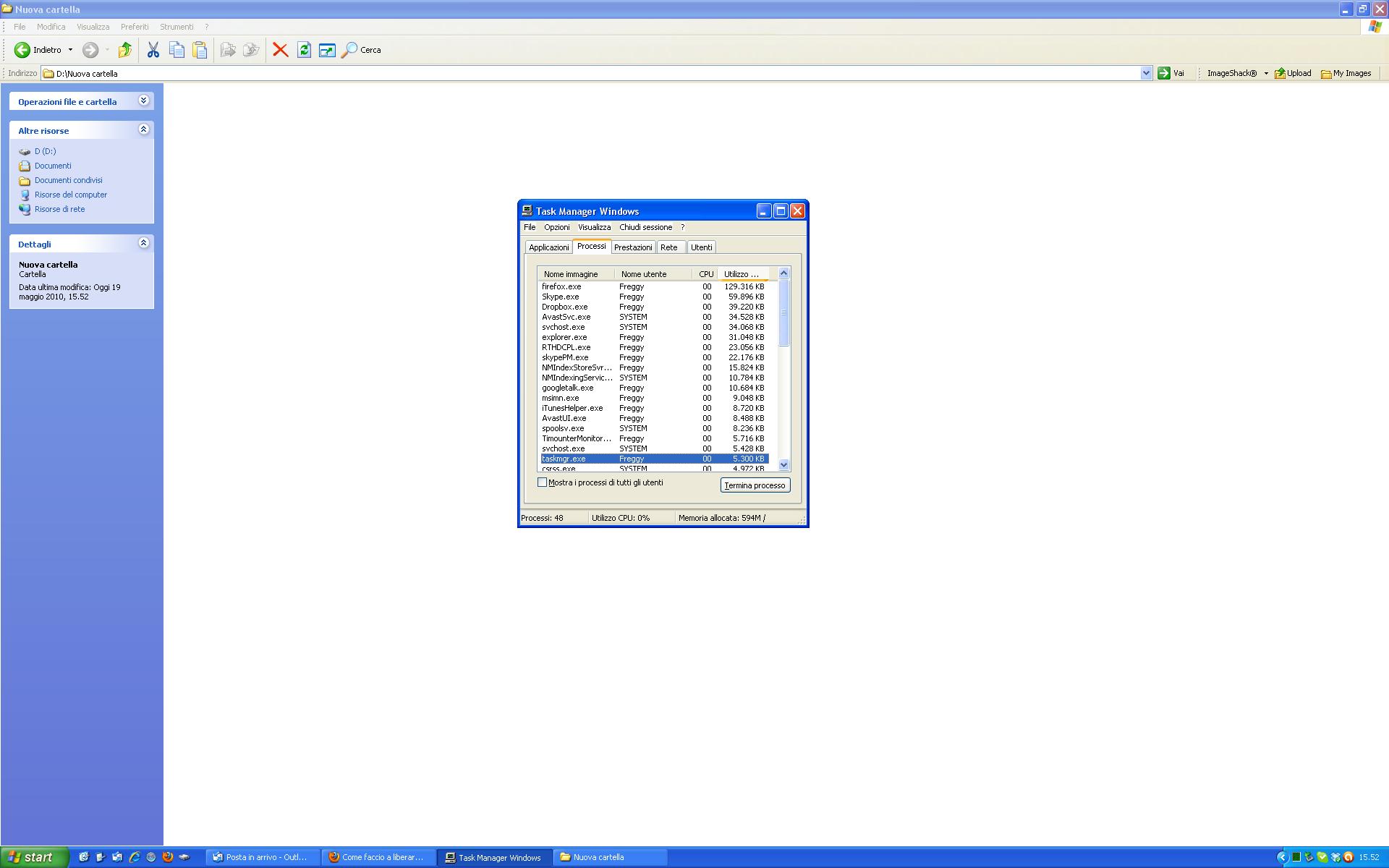The height and width of the screenshot is (868, 1389).
Task: Expand the address bar dropdown
Action: pyautogui.click(x=1146, y=73)
